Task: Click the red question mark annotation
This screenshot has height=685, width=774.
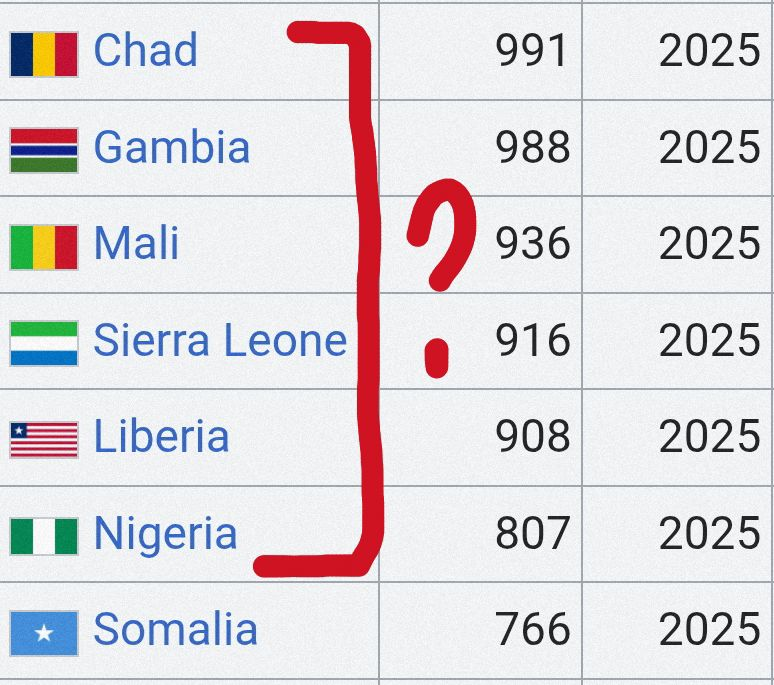Action: (x=442, y=278)
